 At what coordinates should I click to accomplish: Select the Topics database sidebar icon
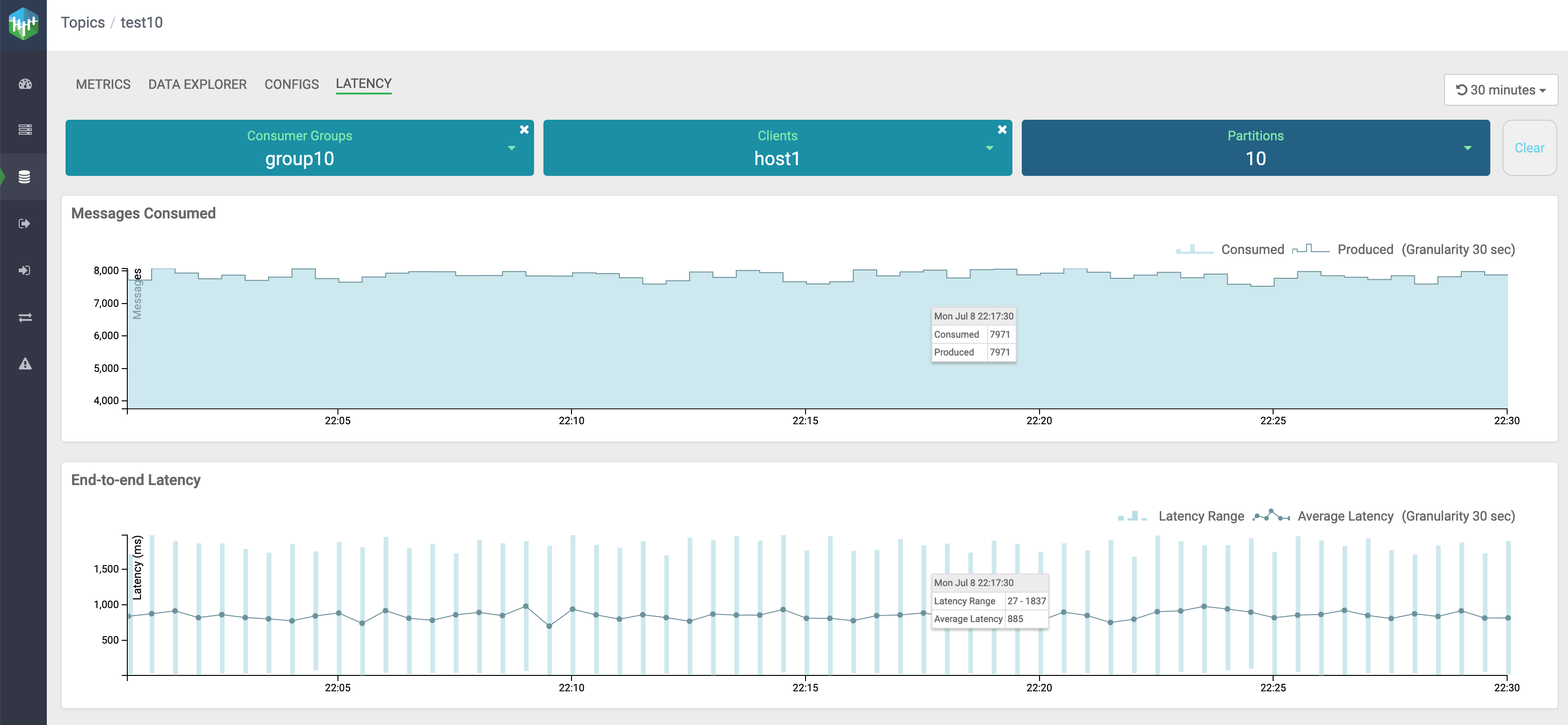coord(24,177)
